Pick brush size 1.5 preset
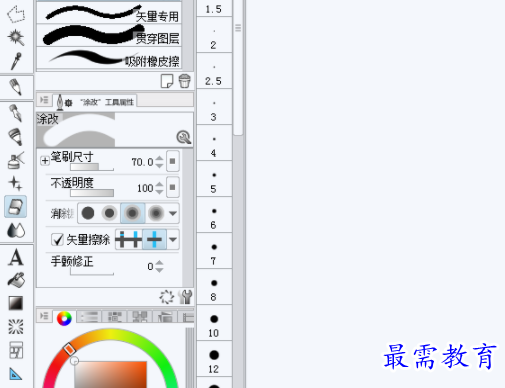This screenshot has height=388, width=505. [214, 8]
